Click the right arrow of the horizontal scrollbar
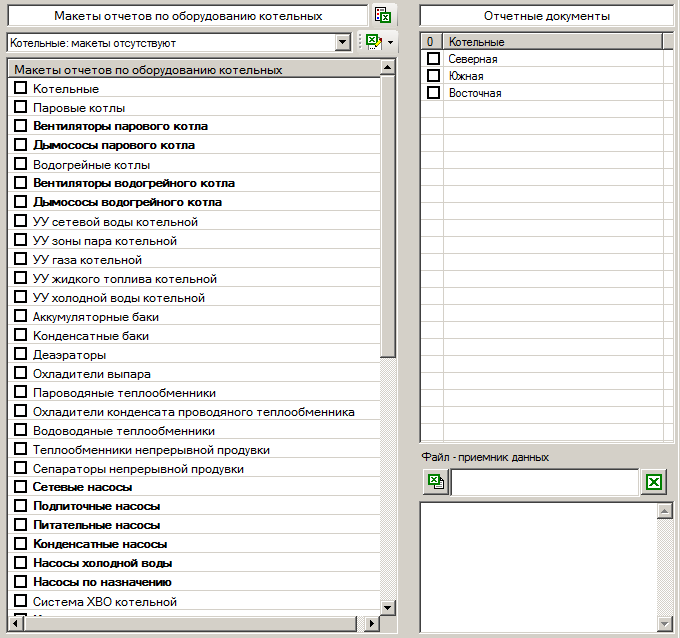 [371, 624]
